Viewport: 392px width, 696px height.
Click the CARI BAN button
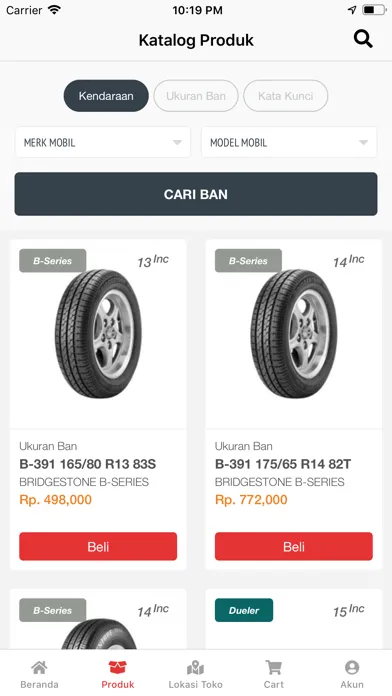[196, 194]
